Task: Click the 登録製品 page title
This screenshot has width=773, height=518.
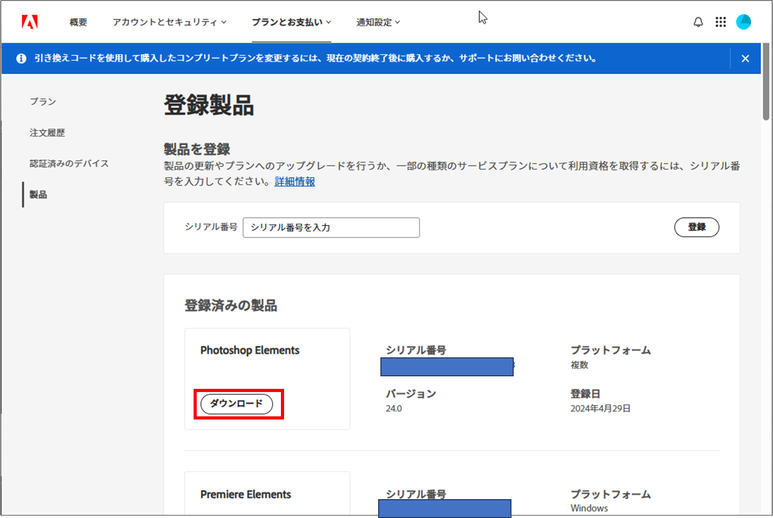Action: coord(209,105)
